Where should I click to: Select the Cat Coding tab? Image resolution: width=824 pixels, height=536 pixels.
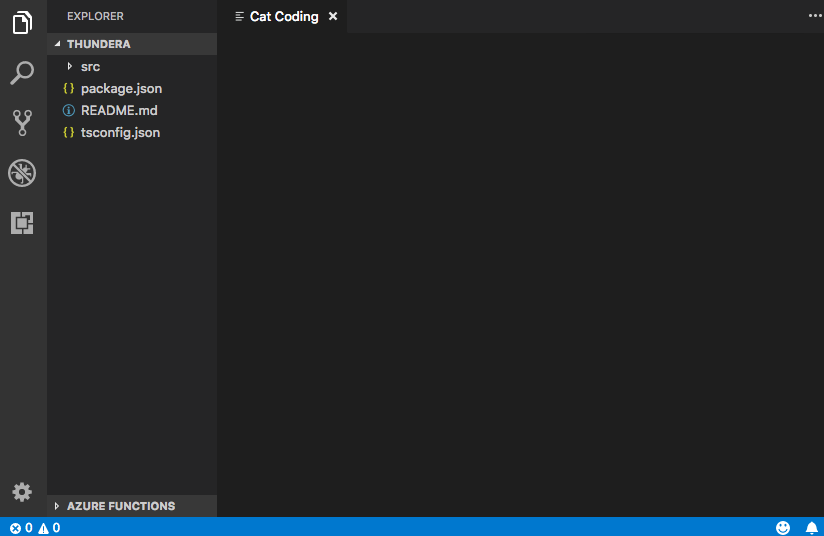point(283,17)
